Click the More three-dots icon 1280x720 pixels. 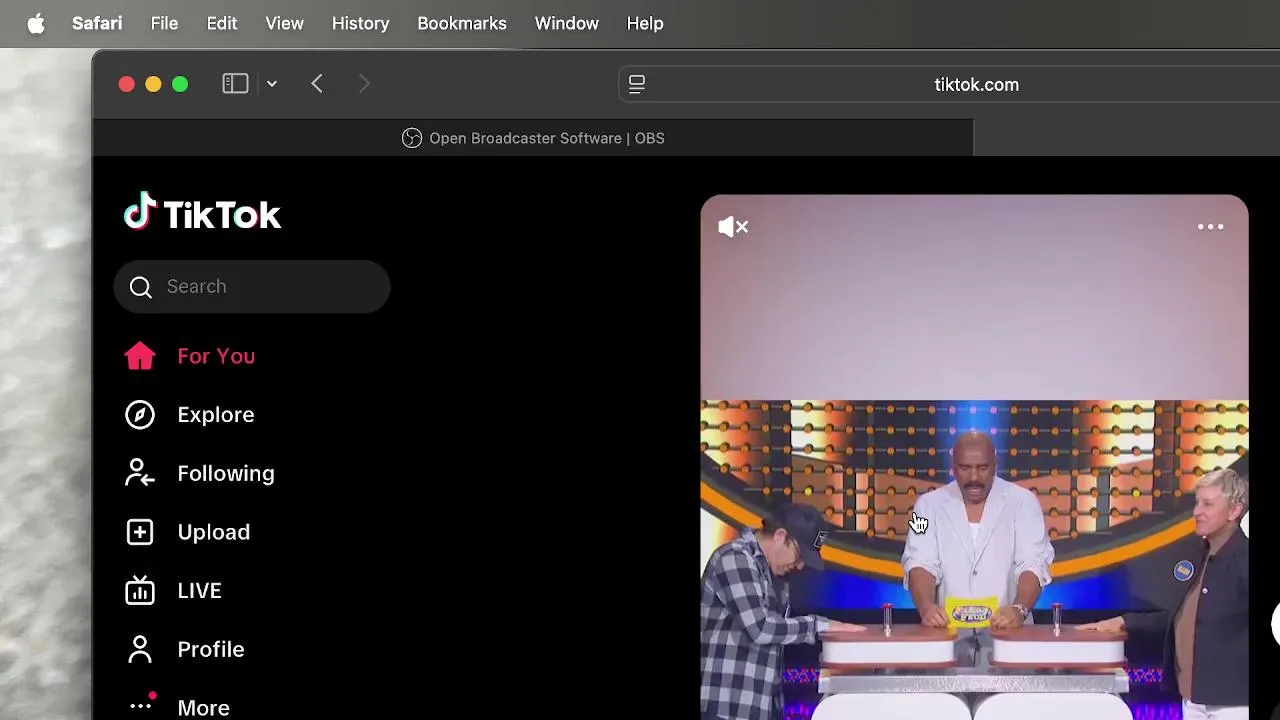point(141,705)
